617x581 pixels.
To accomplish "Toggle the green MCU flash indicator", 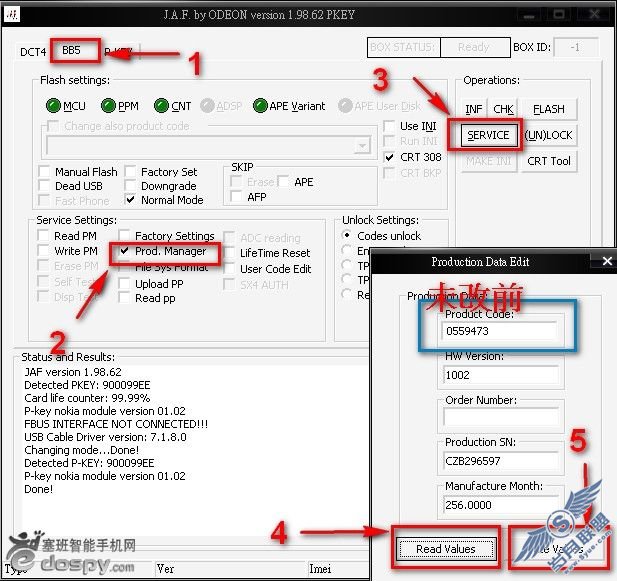I will (x=53, y=105).
